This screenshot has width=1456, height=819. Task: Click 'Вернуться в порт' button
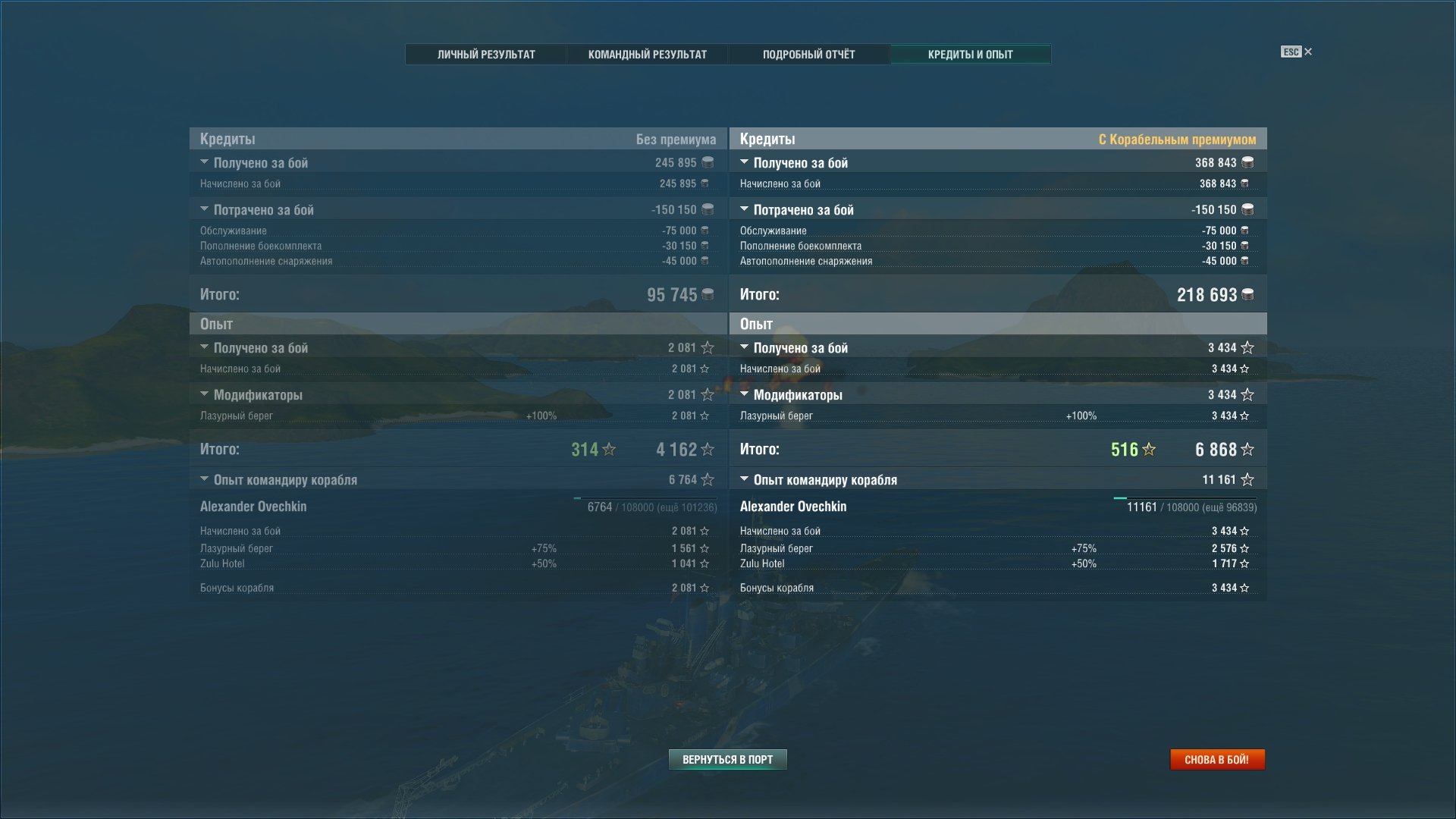pyautogui.click(x=727, y=759)
